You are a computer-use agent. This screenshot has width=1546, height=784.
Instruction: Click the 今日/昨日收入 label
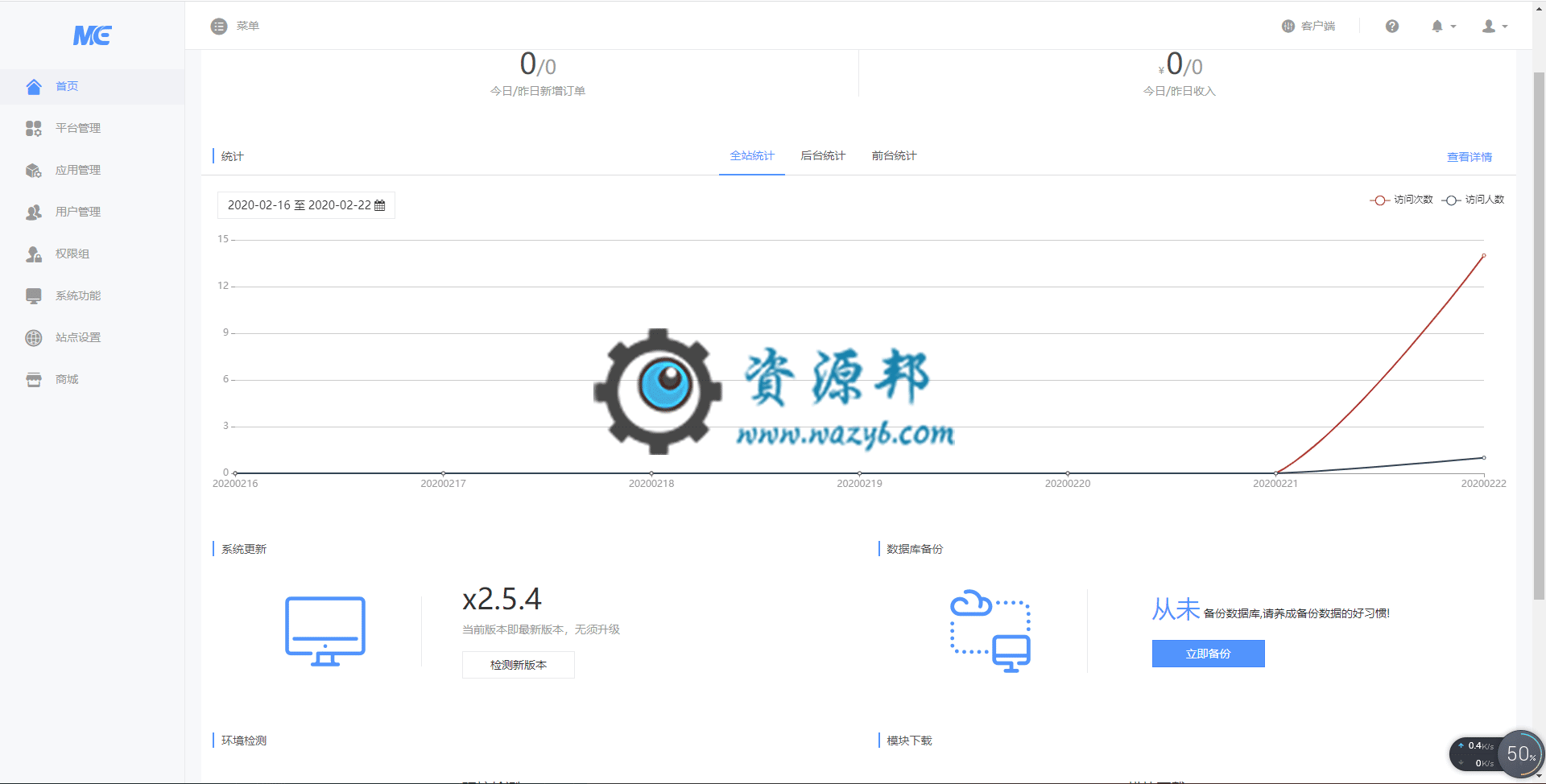(x=1180, y=91)
